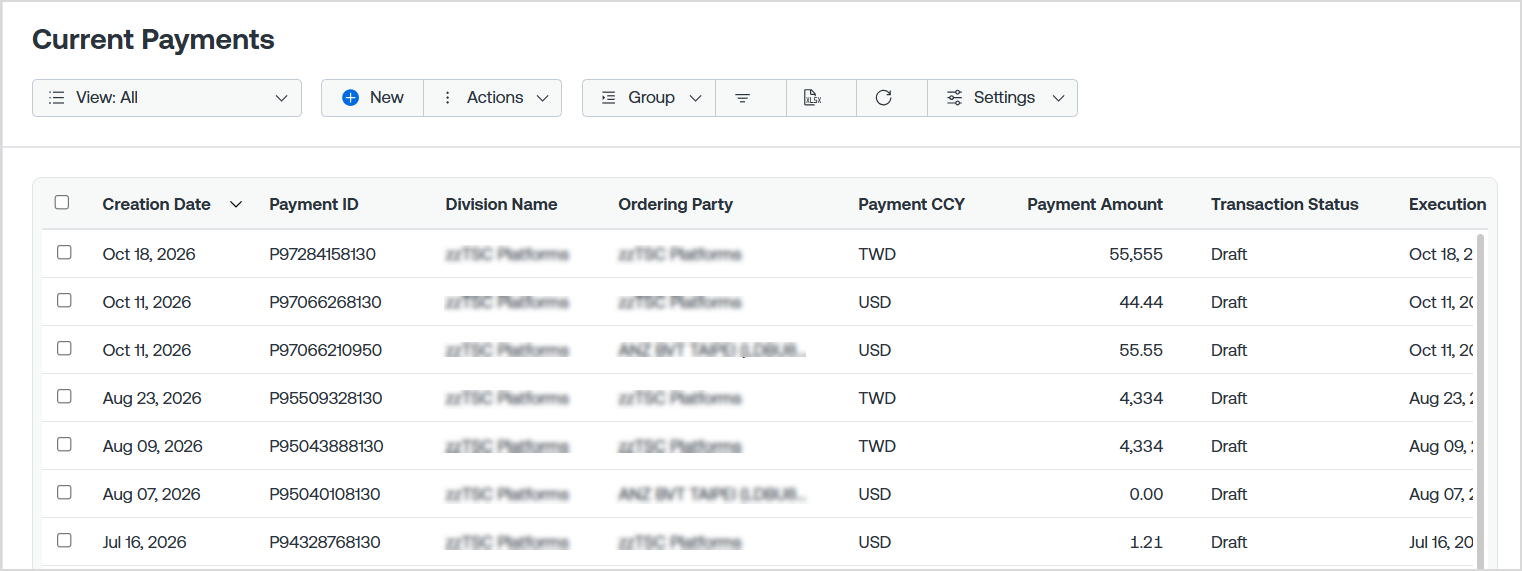Click the Group indent icon
The image size is (1522, 571).
pos(608,98)
